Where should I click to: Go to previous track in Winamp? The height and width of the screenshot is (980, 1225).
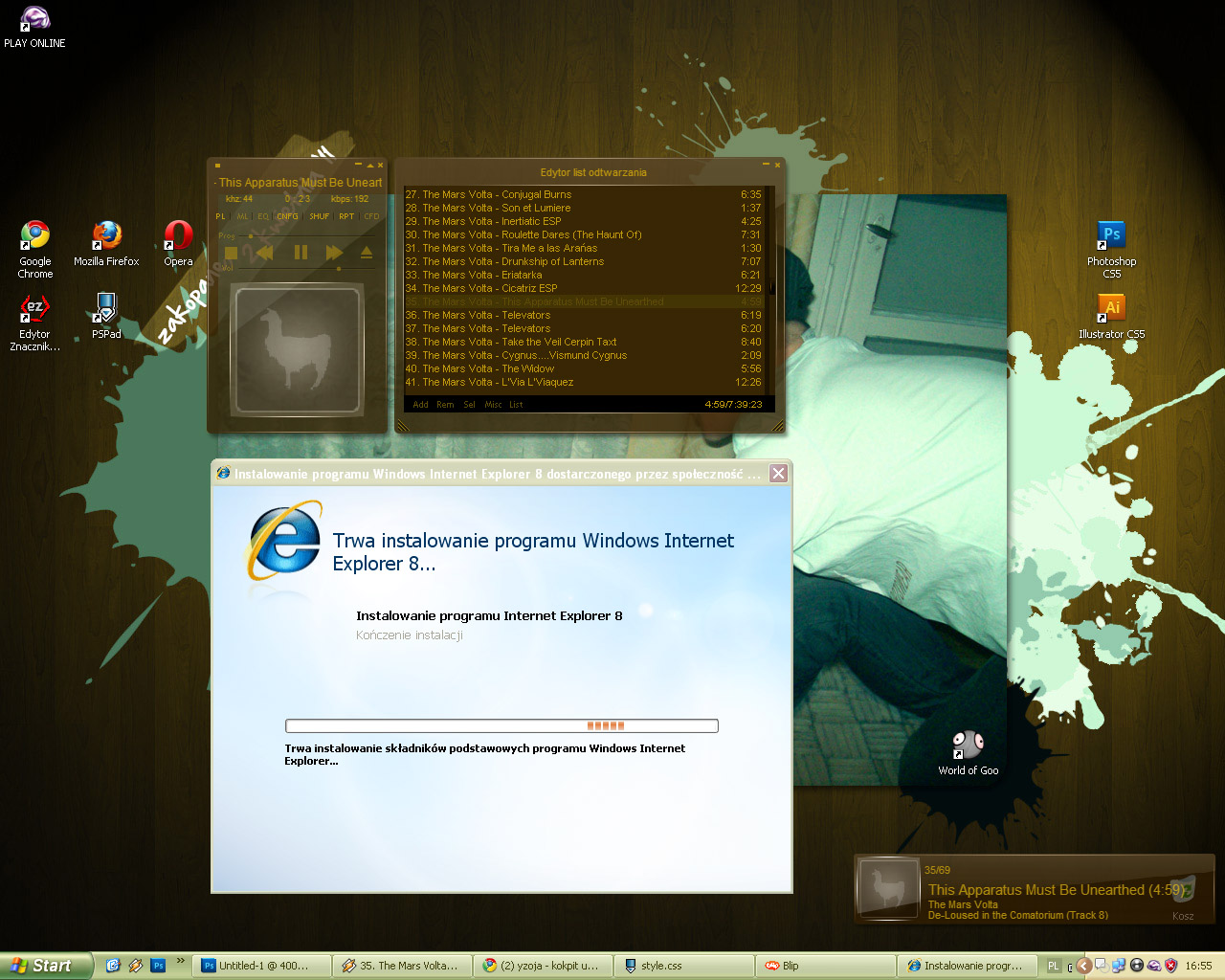pos(264,253)
